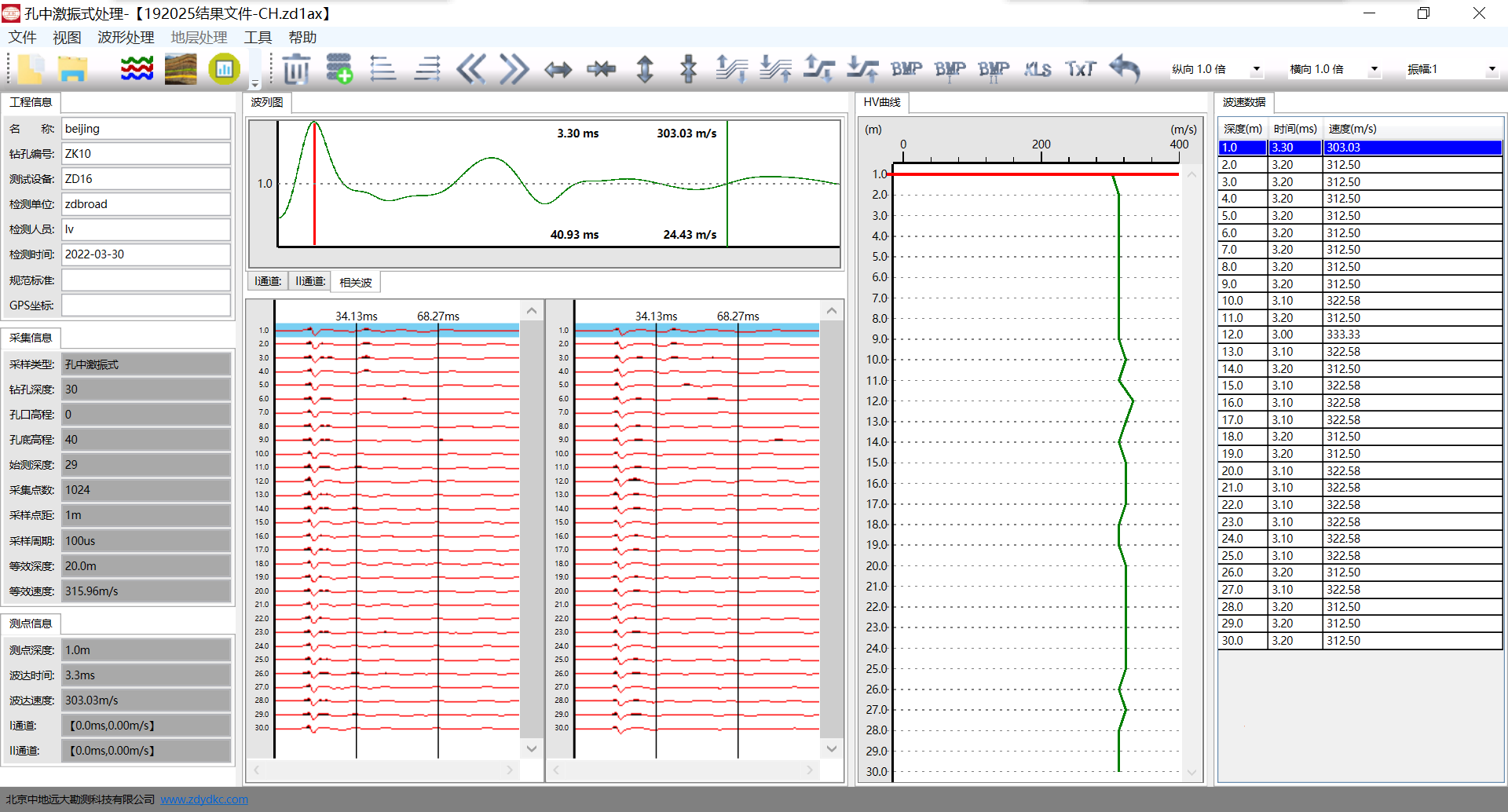This screenshot has width=1508, height=812.
Task: Export to TXT file icon
Action: coord(1080,69)
